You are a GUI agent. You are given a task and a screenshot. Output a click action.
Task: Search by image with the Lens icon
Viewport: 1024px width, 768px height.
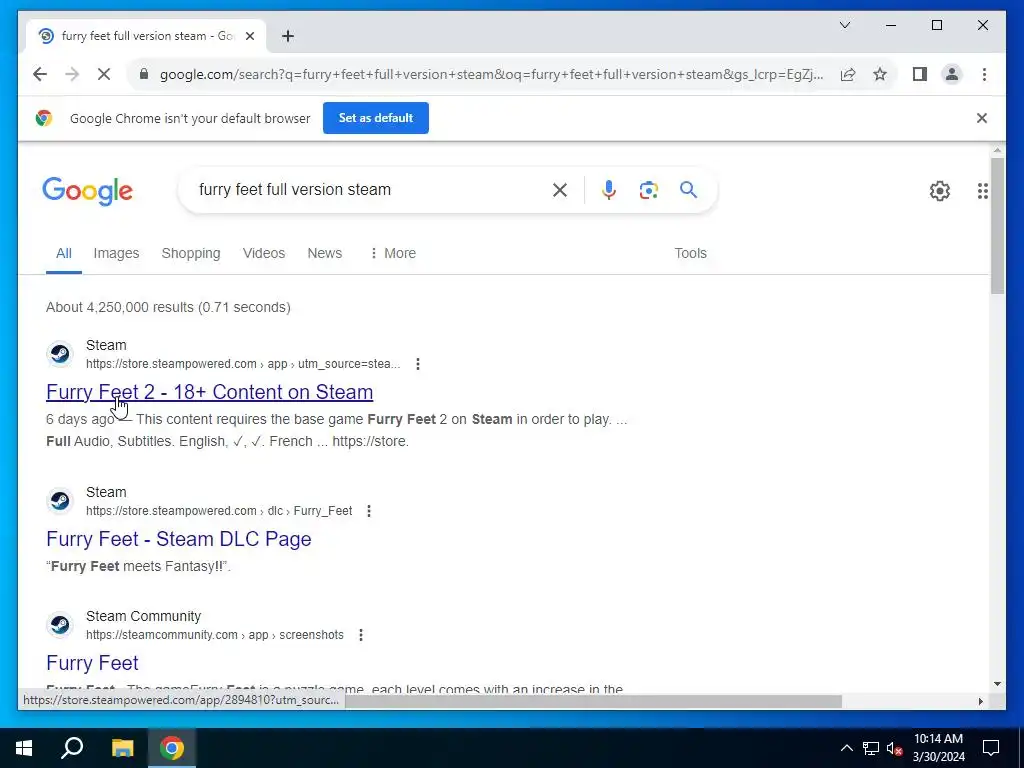(x=648, y=190)
